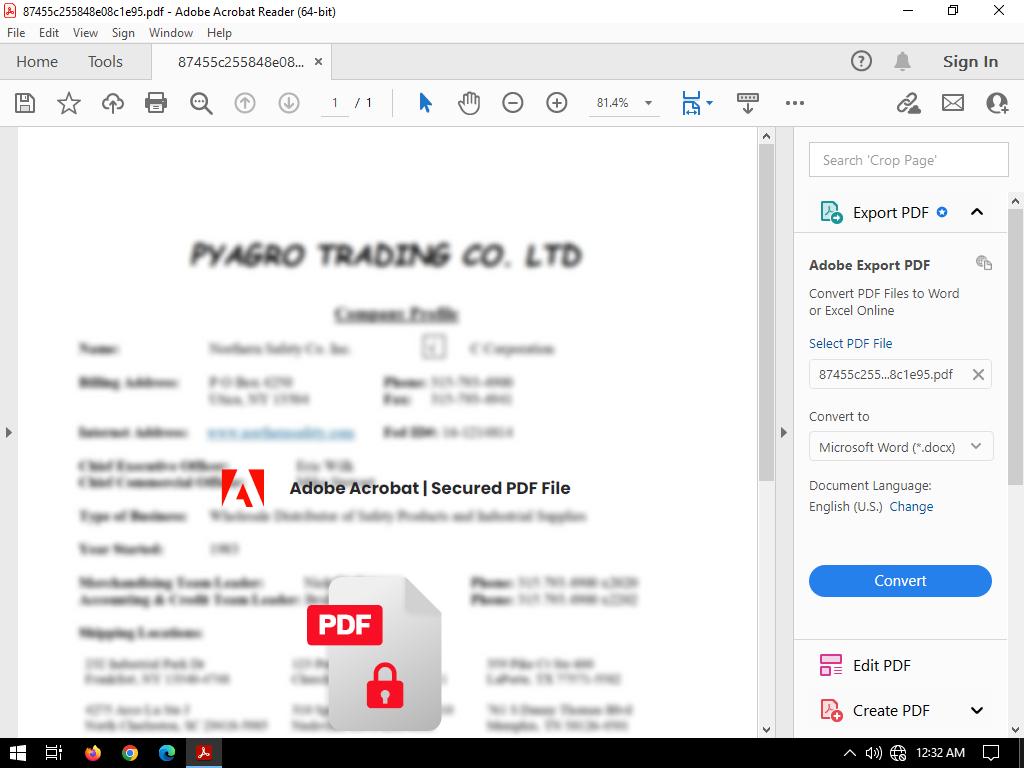Zoom in with the plus icon
The image size is (1024, 768).
click(x=557, y=103)
